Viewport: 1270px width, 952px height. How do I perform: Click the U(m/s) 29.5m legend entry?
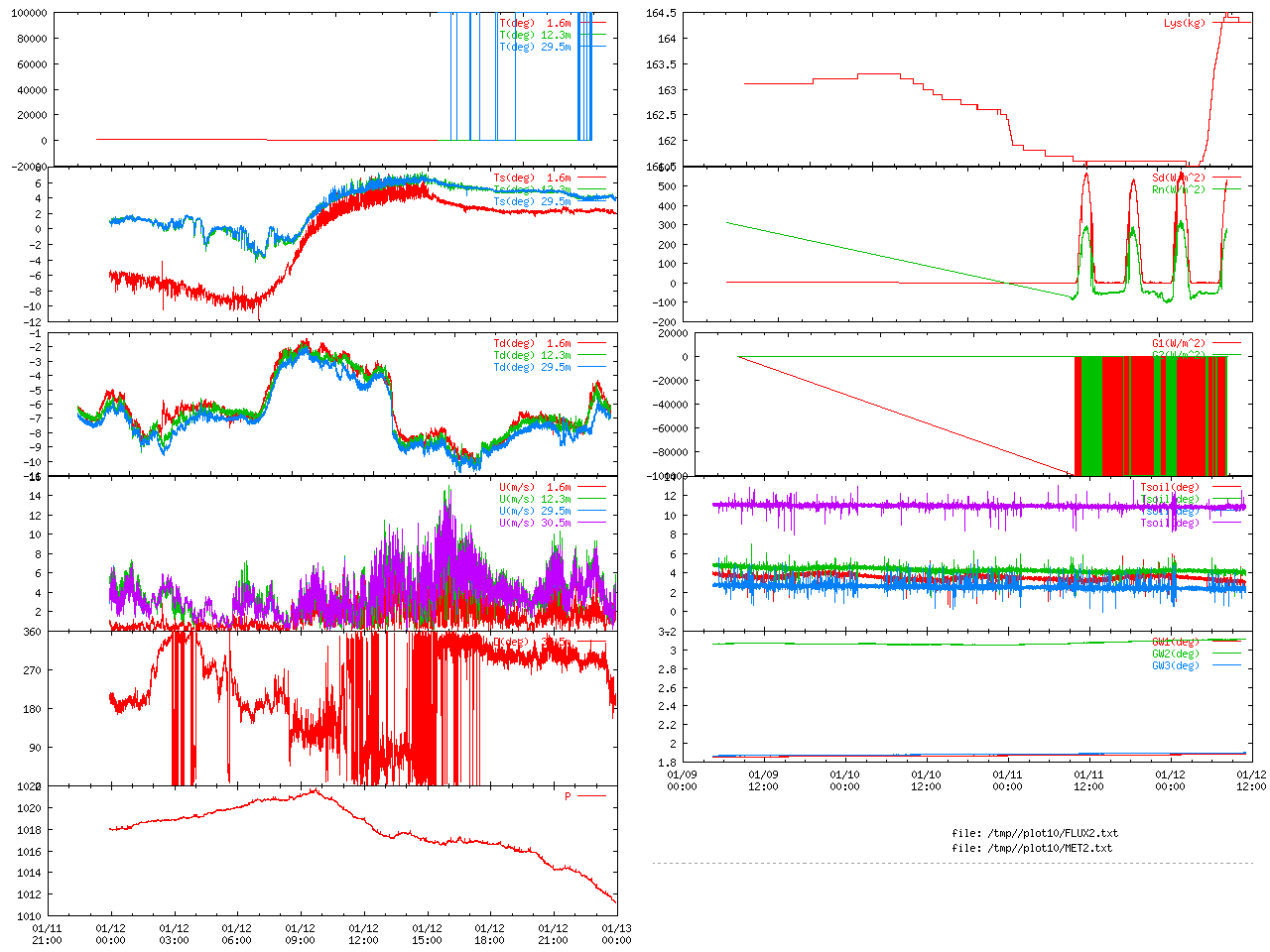click(x=536, y=512)
